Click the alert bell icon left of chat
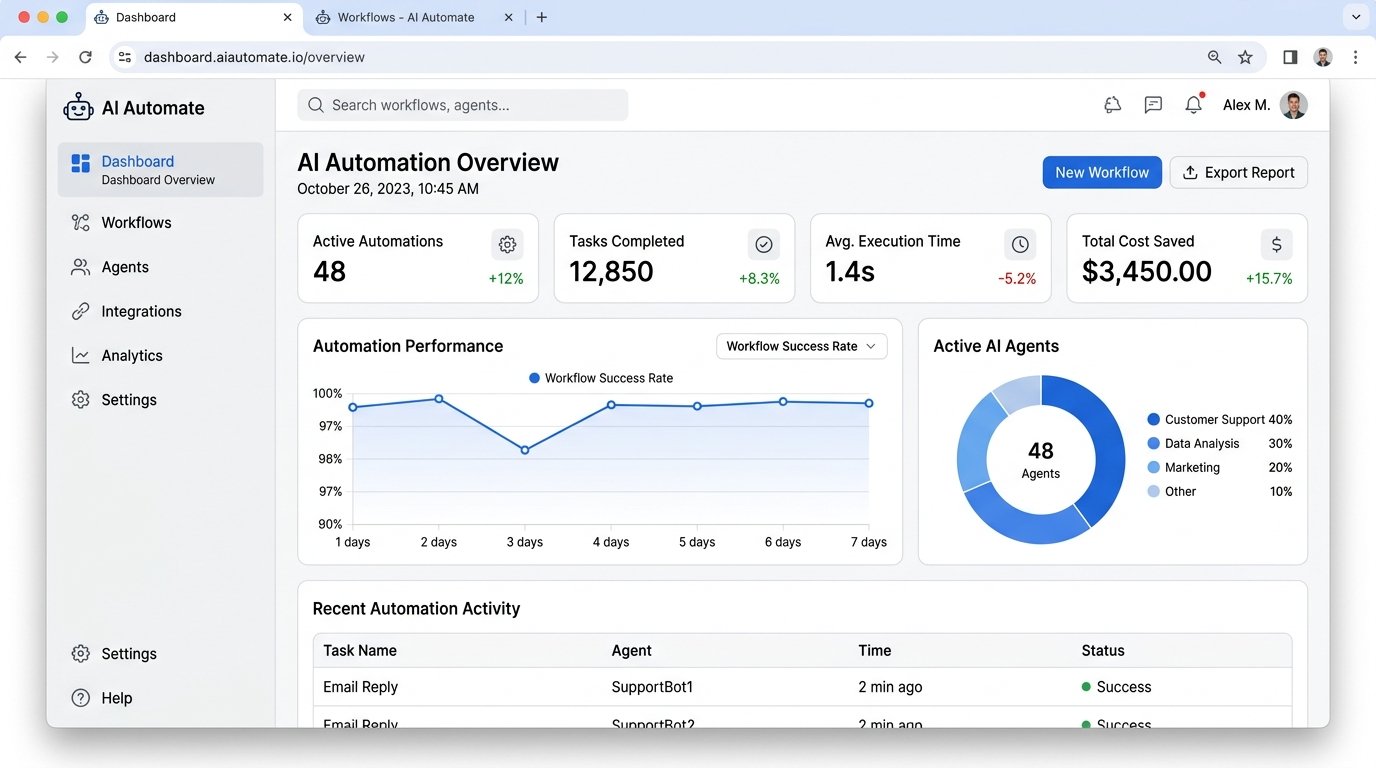The width and height of the screenshot is (1376, 768). point(1112,105)
